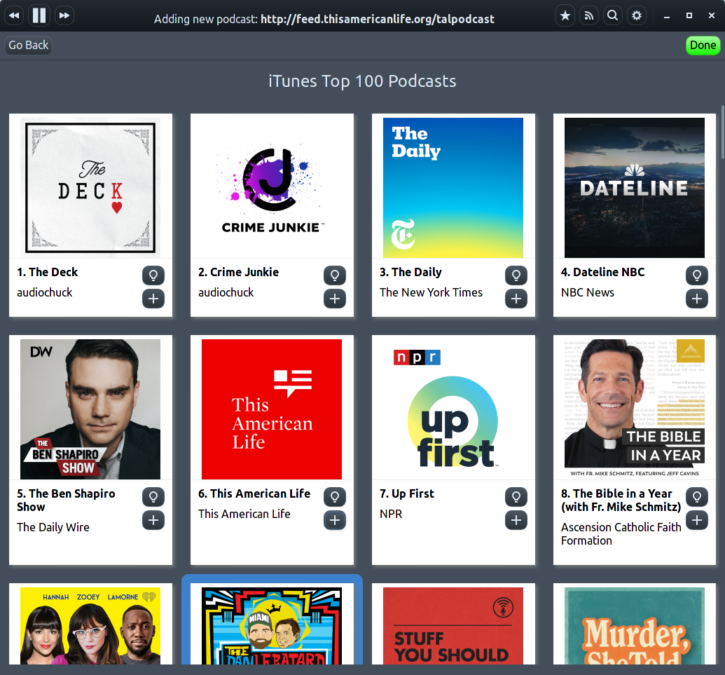Viewport: 725px width, 675px height.
Task: Click 'NBC News' author text
Action: [588, 293]
